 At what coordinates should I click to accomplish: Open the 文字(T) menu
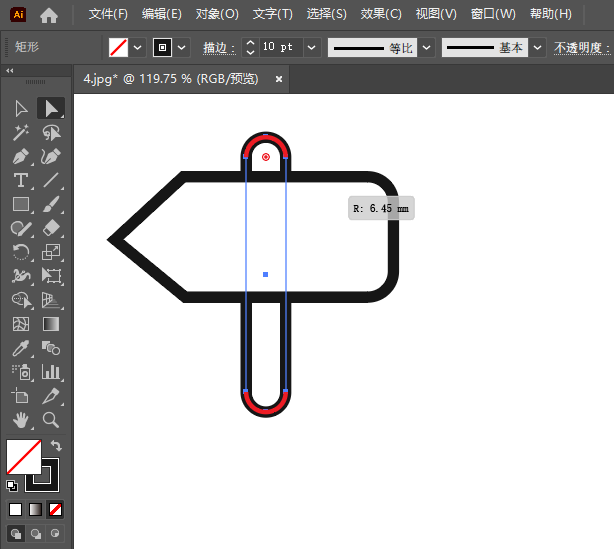coord(273,14)
